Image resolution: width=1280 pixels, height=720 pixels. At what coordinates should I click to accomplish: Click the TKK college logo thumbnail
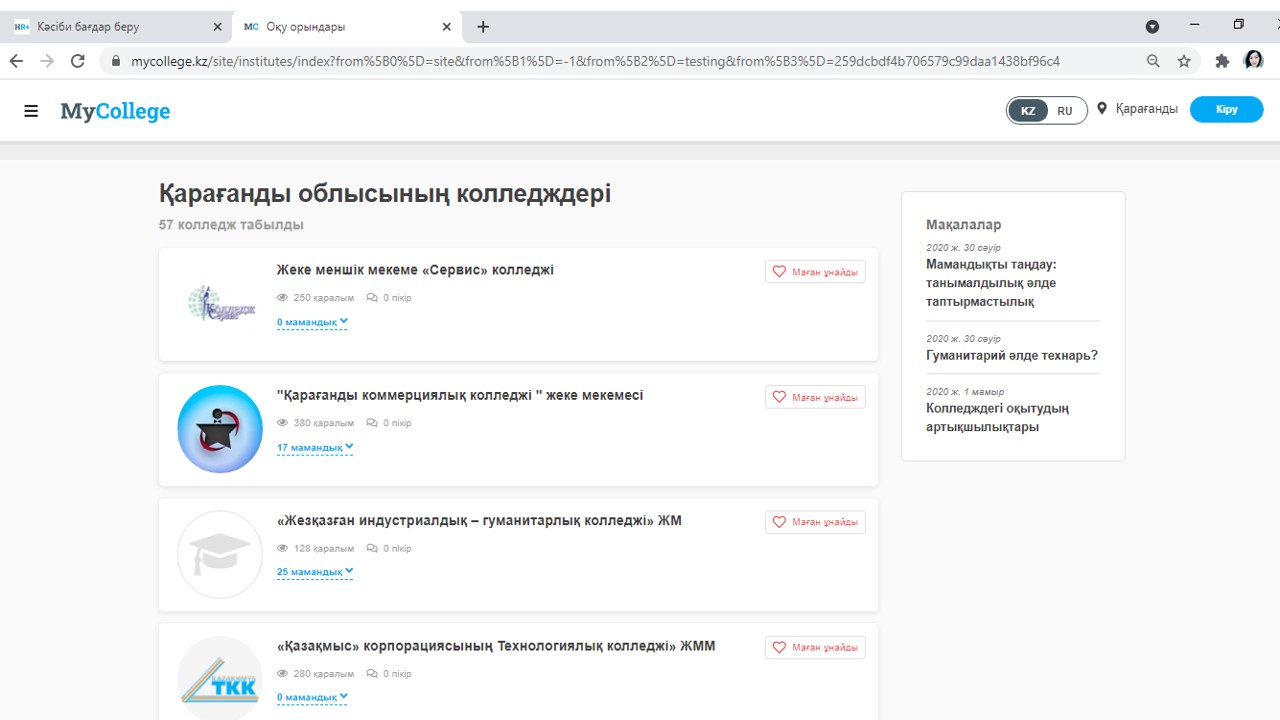coord(220,678)
